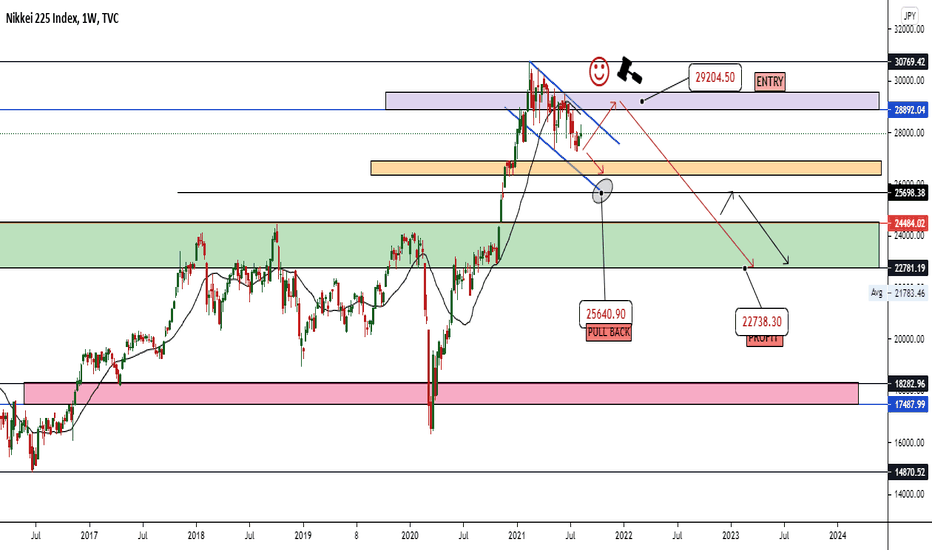Viewport: 932px width, 550px height.
Task: Click the 22738.30 callout box
Action: (762, 322)
